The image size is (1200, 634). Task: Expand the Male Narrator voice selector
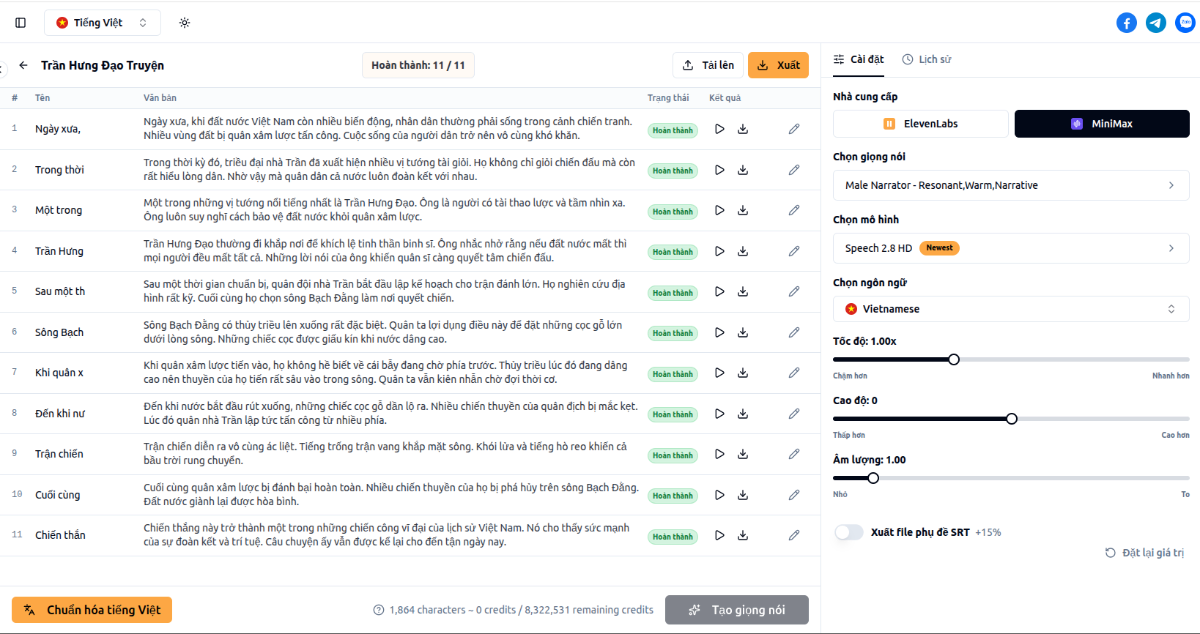(x=1011, y=185)
